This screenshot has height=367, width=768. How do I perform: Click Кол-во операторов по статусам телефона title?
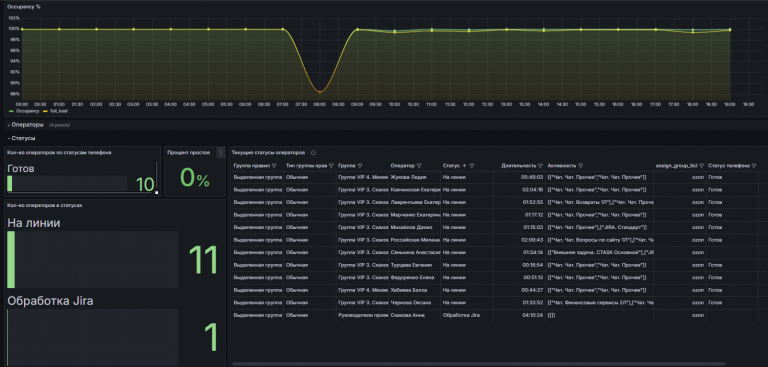point(59,153)
